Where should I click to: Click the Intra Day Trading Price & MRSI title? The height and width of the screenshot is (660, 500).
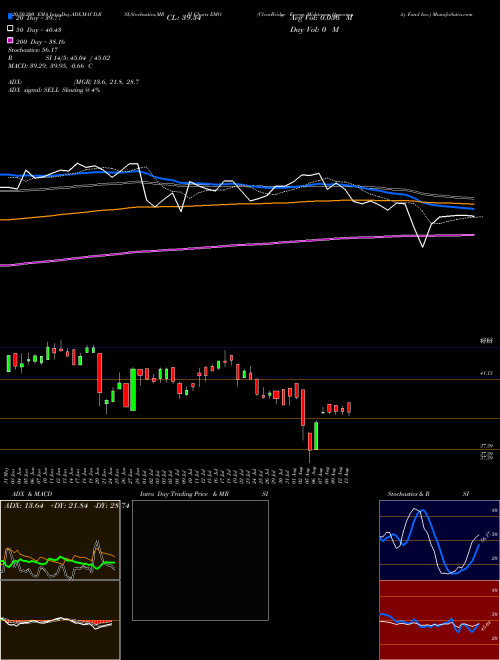point(204,494)
